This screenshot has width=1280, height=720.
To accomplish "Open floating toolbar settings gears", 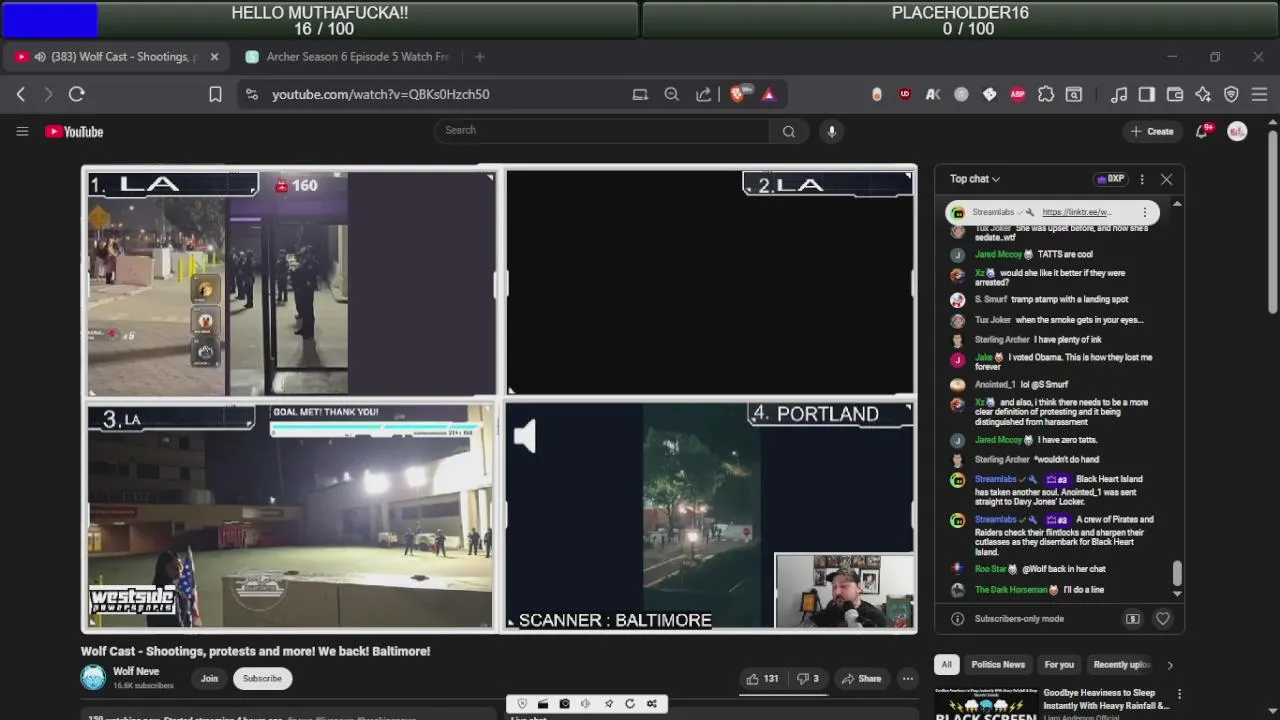I will (652, 704).
